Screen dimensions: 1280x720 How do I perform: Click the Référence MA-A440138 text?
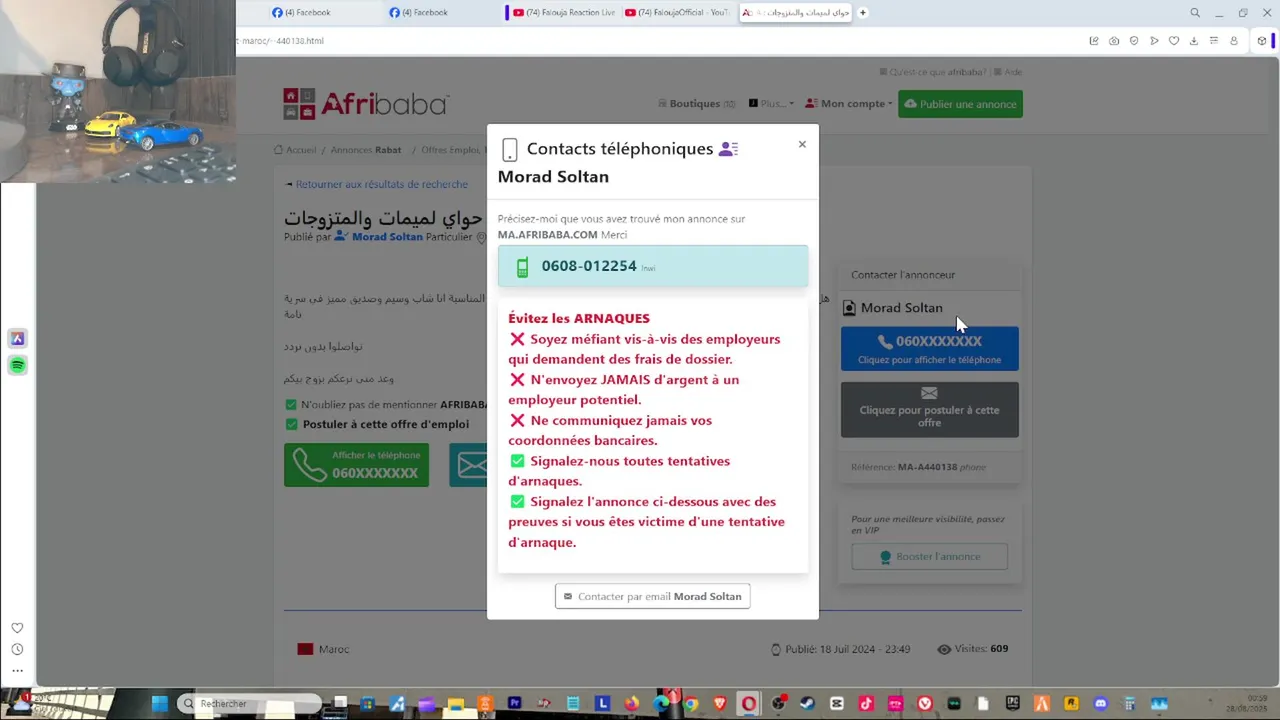click(918, 467)
